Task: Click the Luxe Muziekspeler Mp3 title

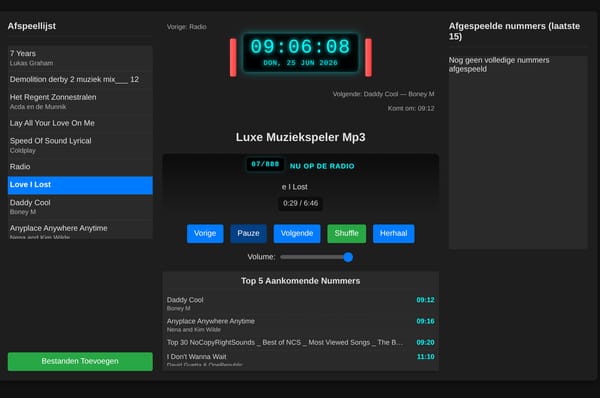Action: pos(300,137)
